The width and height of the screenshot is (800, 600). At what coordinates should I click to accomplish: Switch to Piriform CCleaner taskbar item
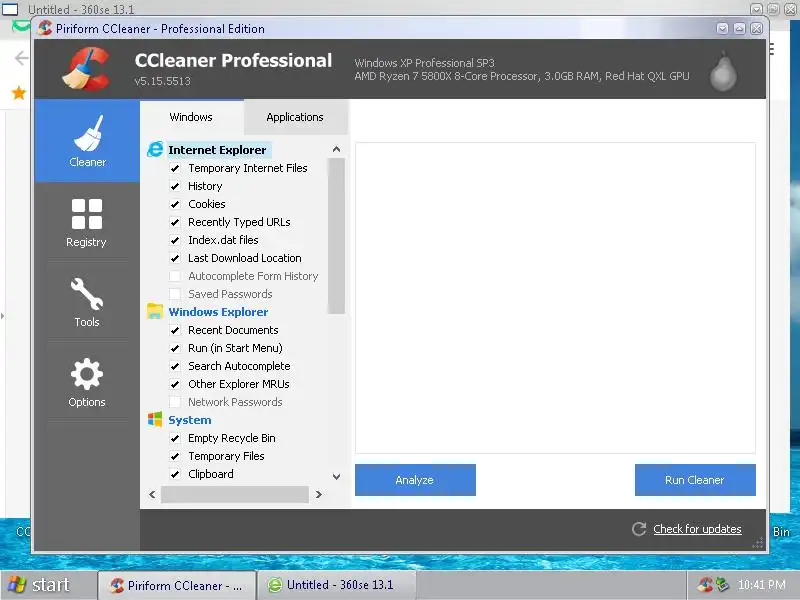(x=177, y=585)
